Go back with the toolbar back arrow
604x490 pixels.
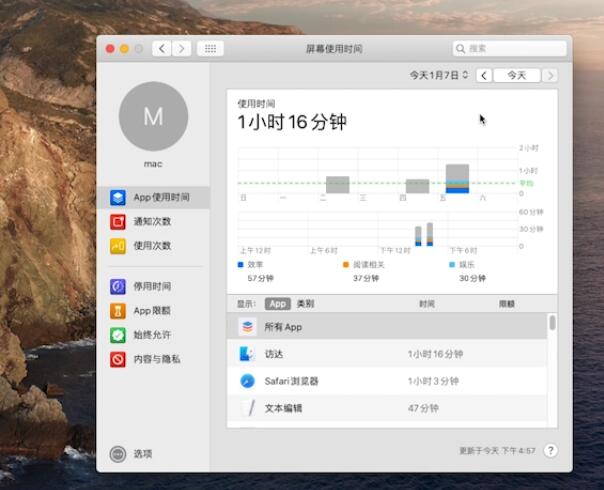[x=162, y=49]
